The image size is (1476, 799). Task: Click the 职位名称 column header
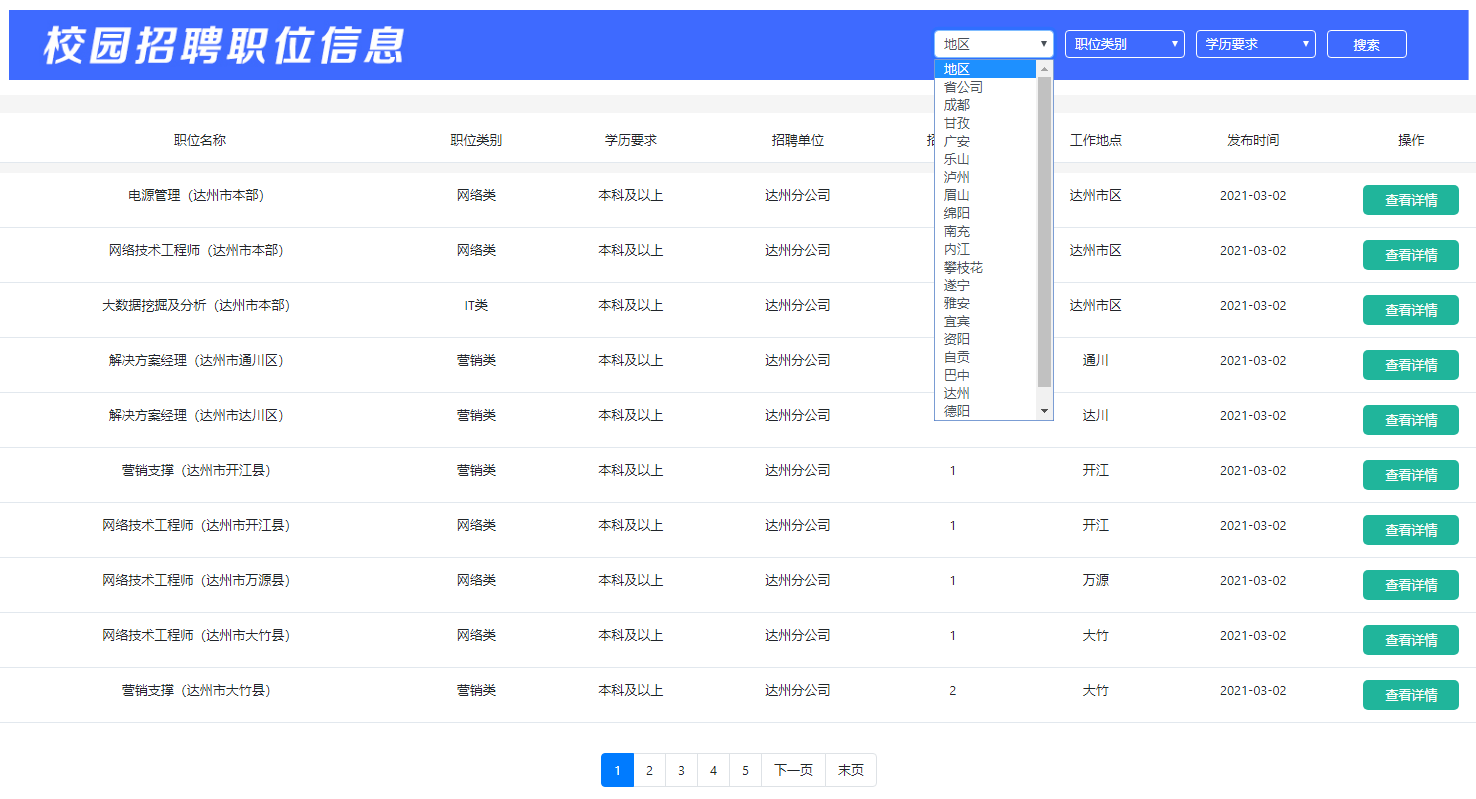(200, 140)
